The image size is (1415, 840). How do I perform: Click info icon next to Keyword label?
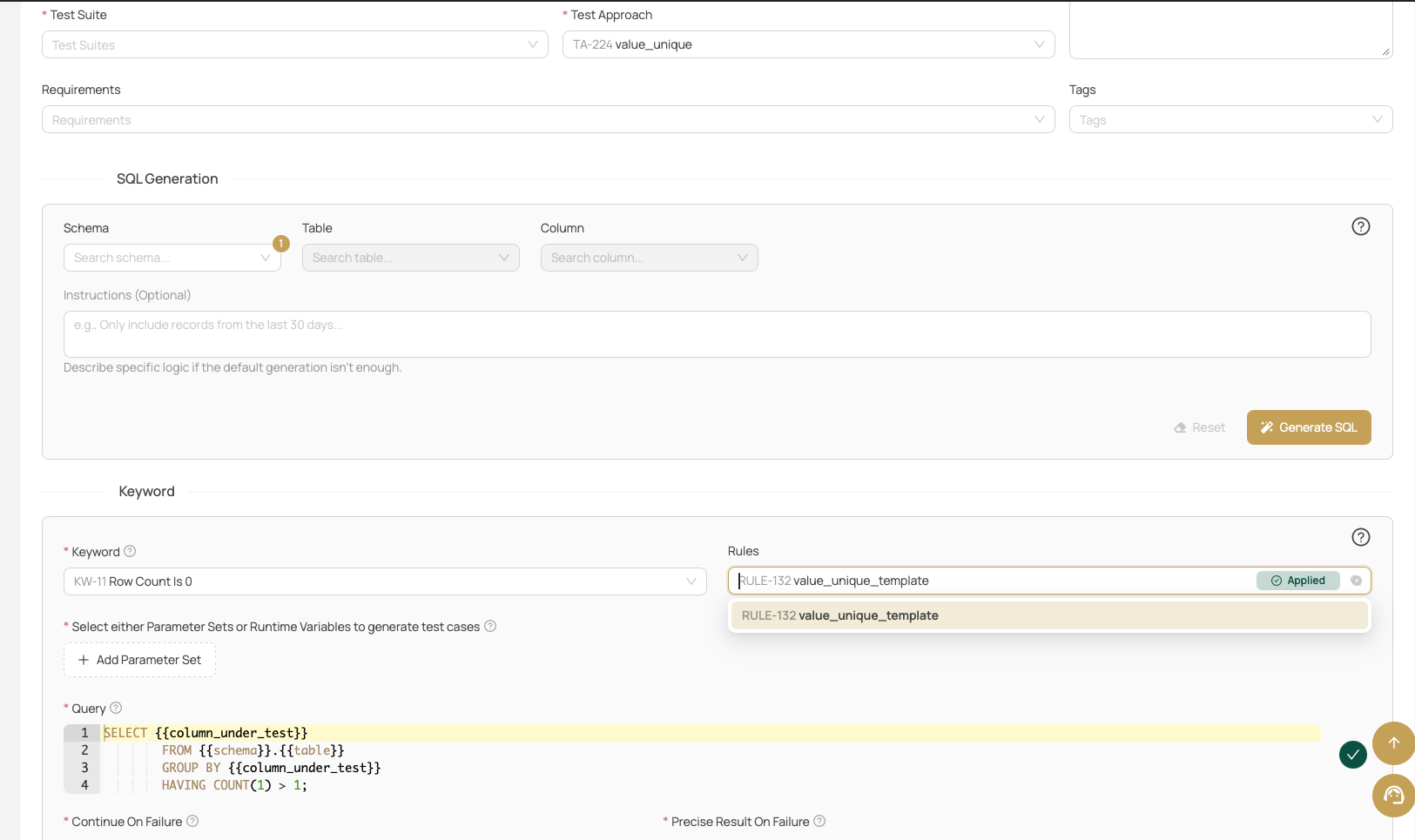coord(130,551)
